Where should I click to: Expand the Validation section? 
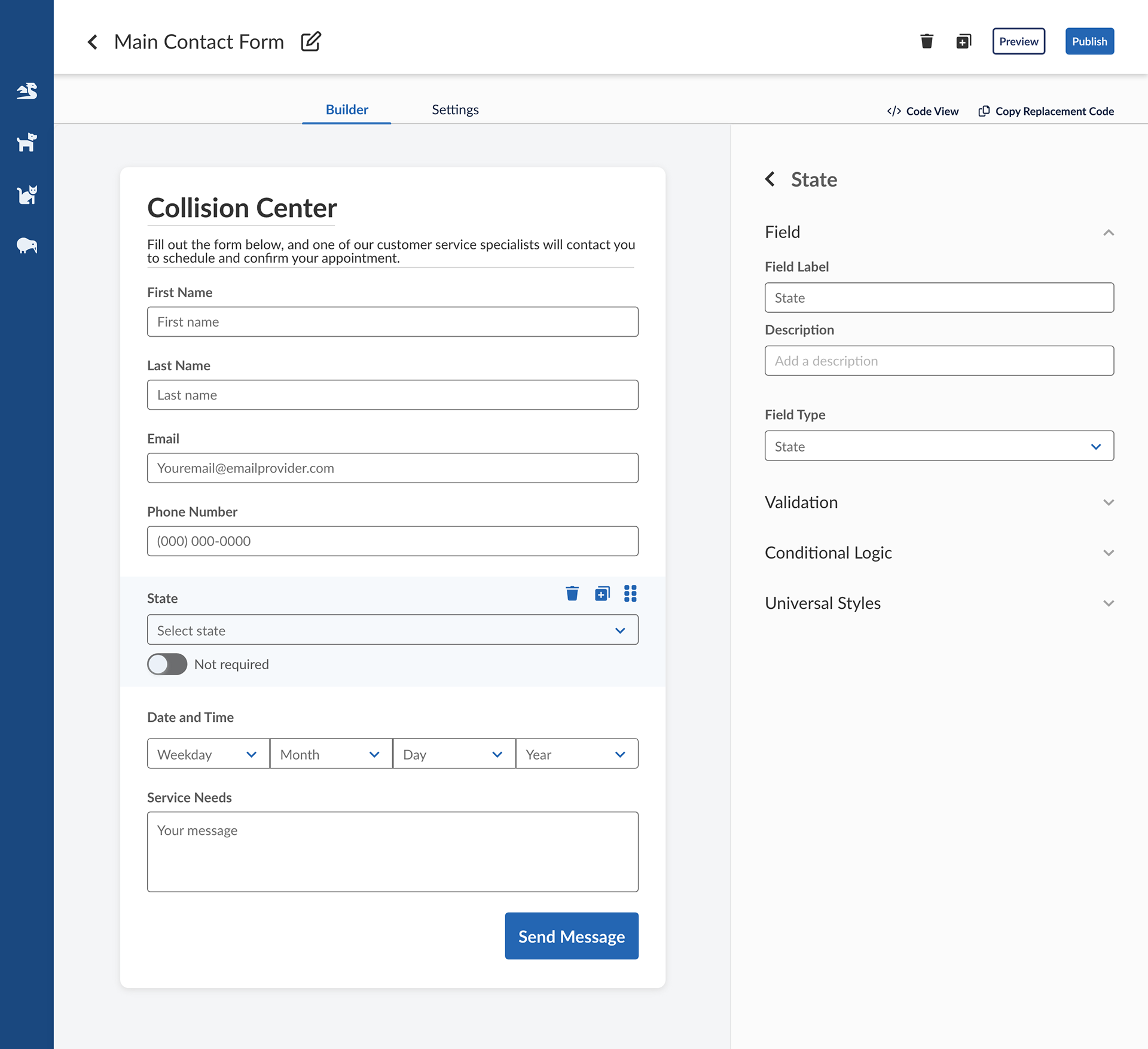939,502
